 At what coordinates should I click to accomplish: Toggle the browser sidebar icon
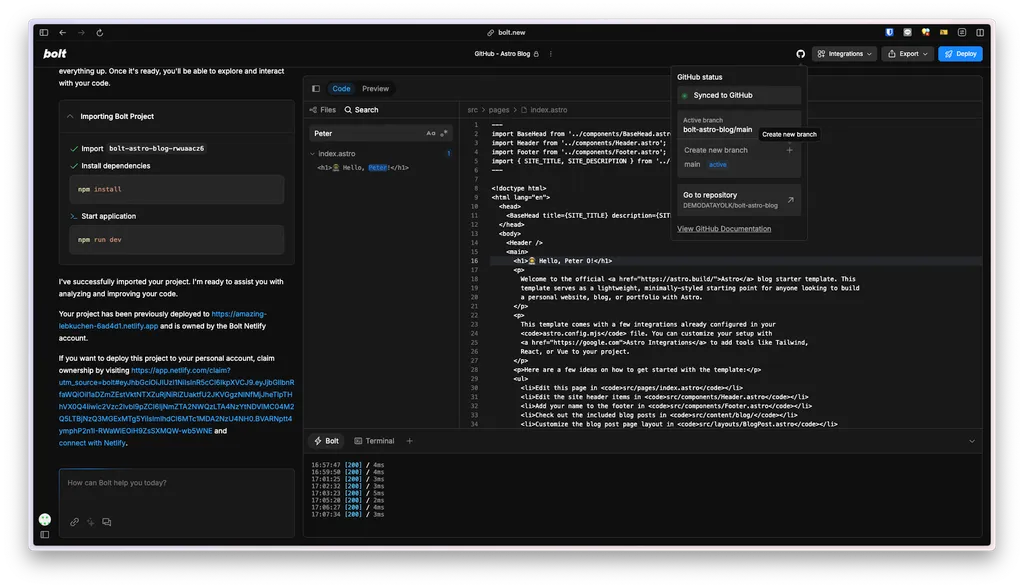click(x=44, y=33)
